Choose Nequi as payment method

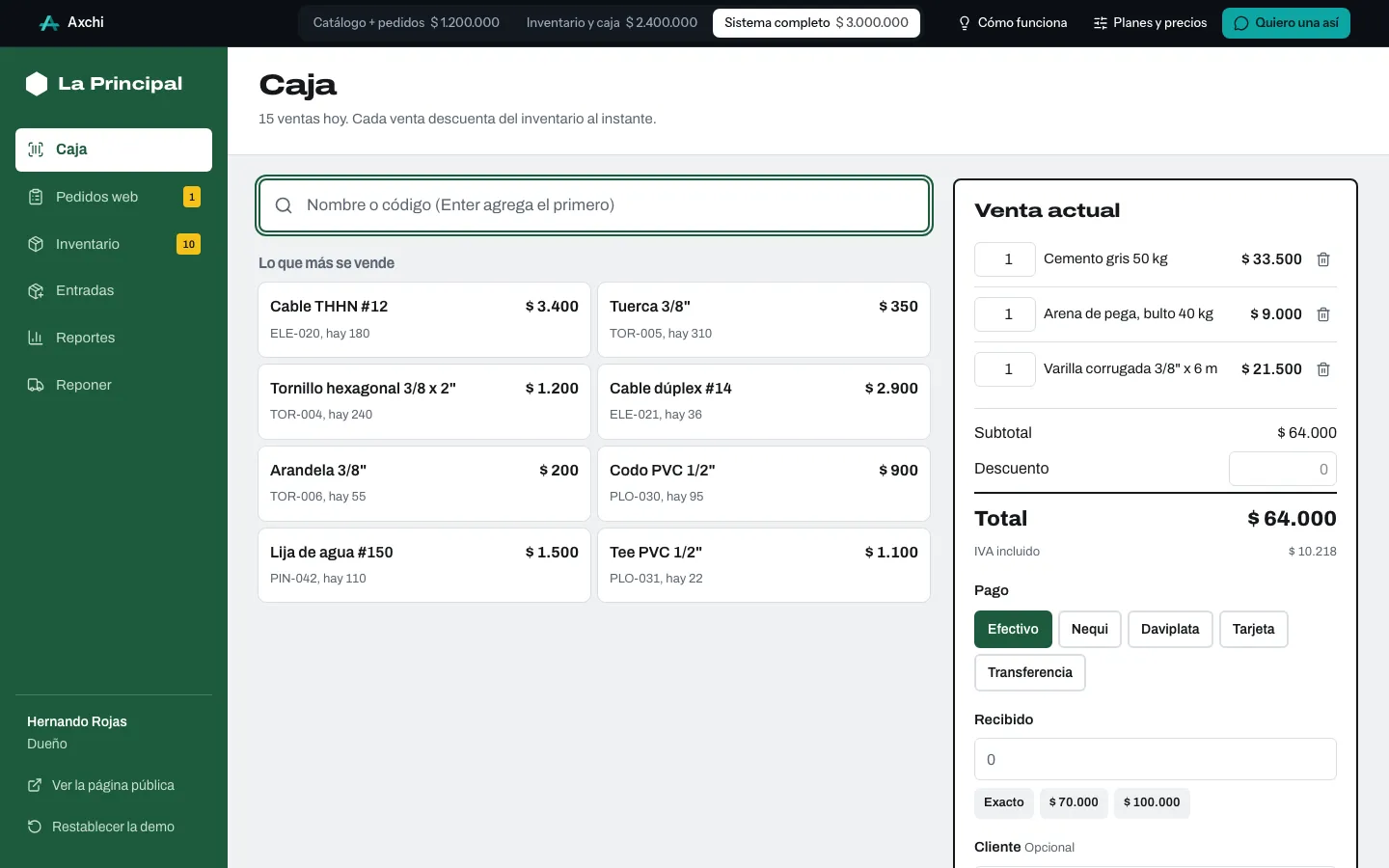coord(1090,629)
